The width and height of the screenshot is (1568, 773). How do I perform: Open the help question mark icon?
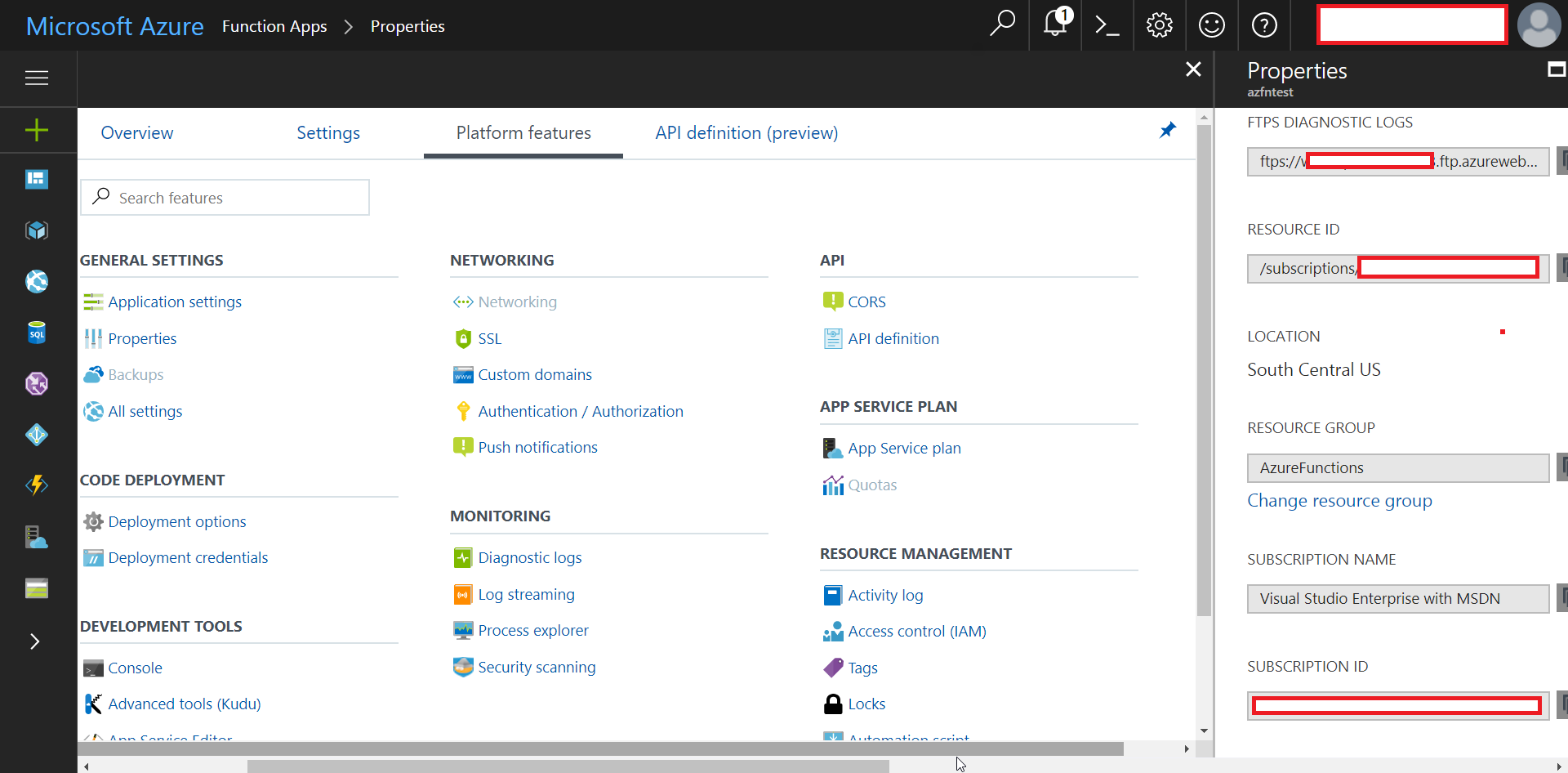1264,25
